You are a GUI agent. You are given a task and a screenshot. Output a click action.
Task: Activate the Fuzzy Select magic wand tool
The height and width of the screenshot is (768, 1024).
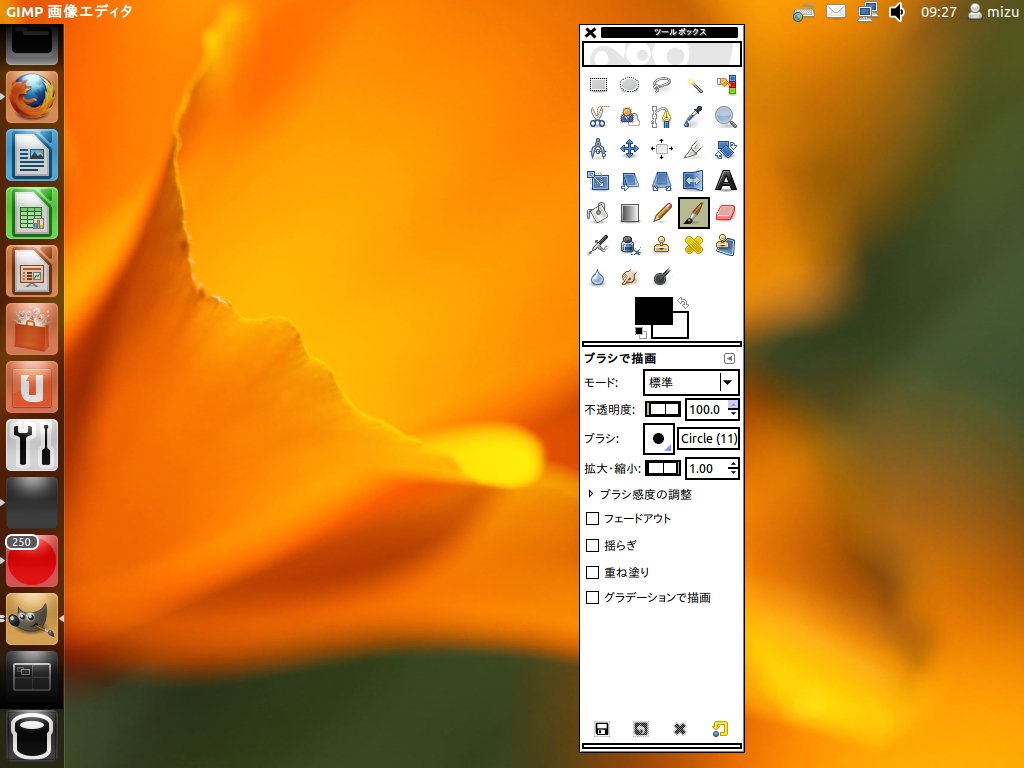pos(694,84)
